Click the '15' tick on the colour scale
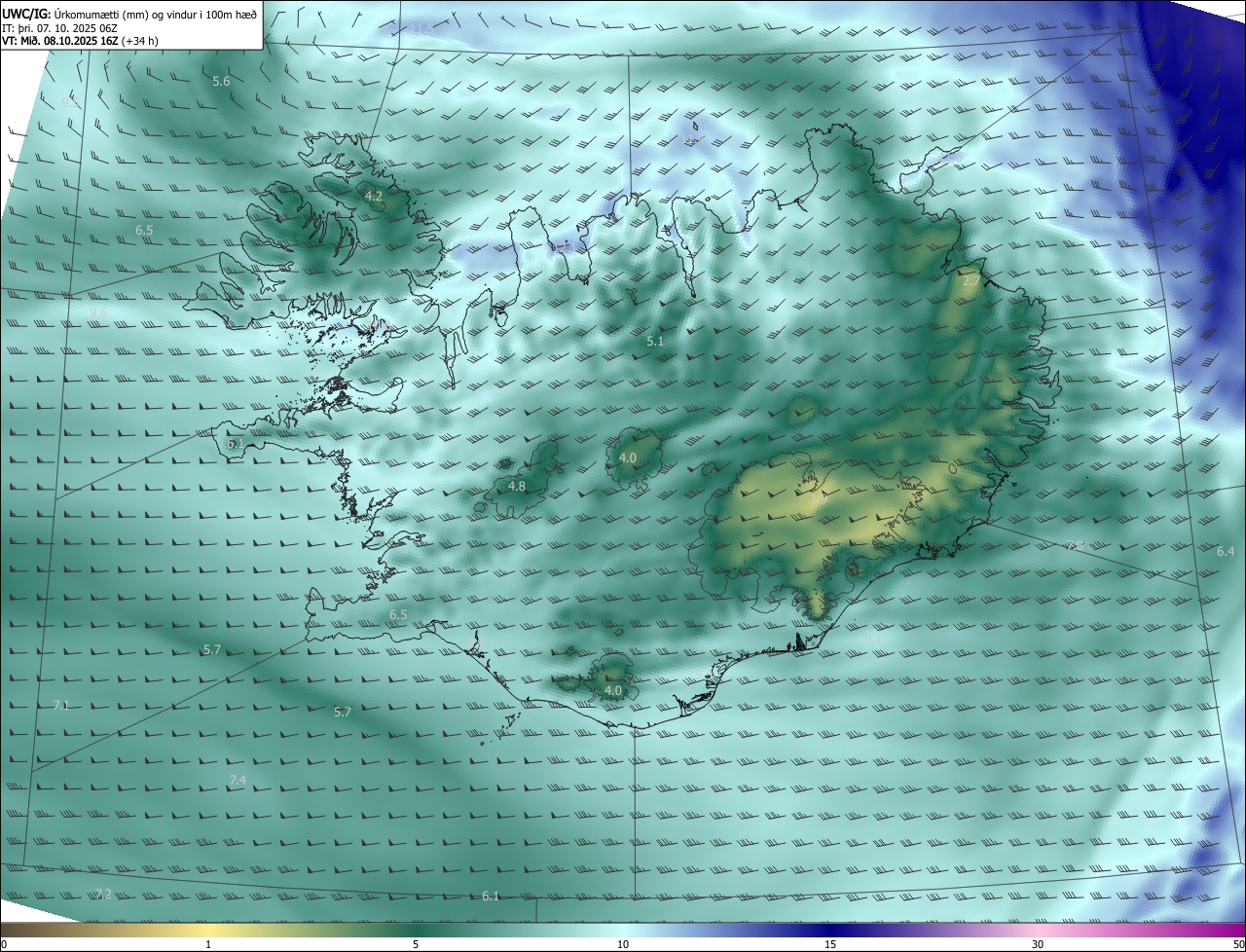Viewport: 1246px width, 952px height. coord(830,945)
